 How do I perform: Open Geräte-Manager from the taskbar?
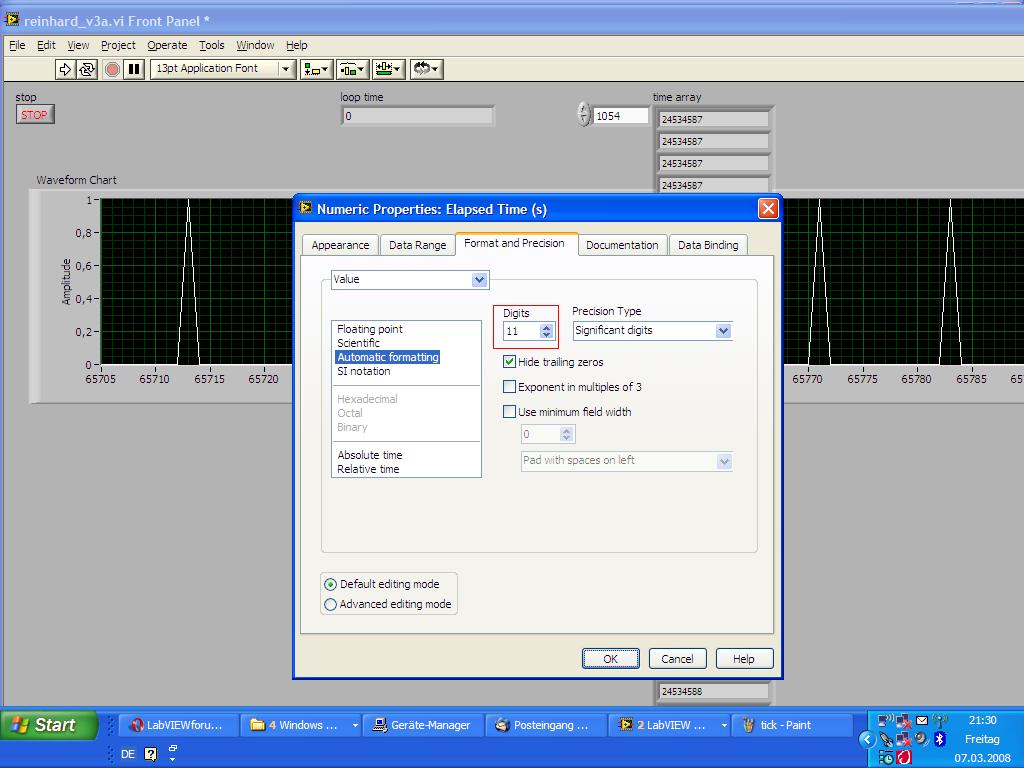(x=420, y=725)
